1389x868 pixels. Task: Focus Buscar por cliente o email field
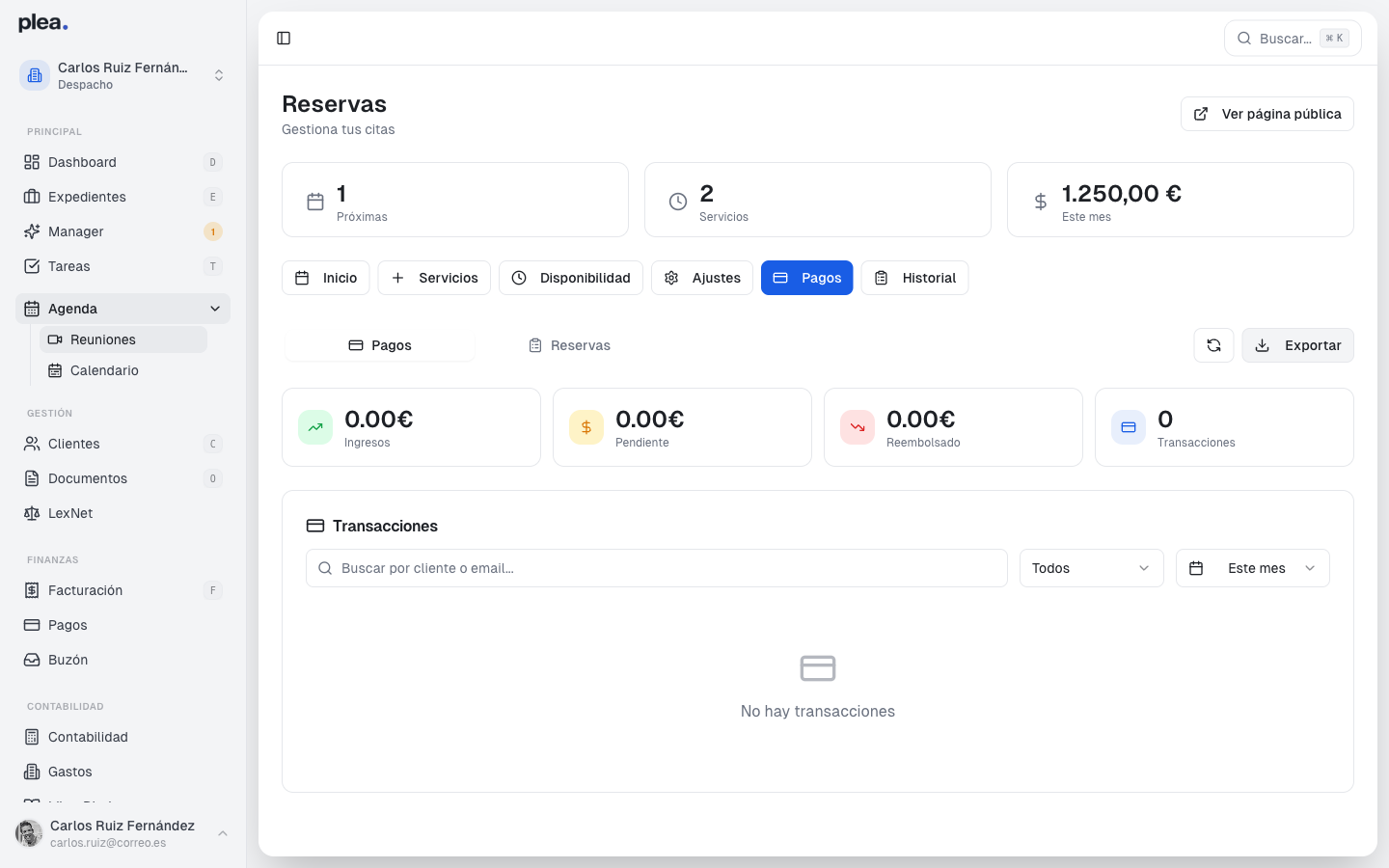tap(657, 568)
